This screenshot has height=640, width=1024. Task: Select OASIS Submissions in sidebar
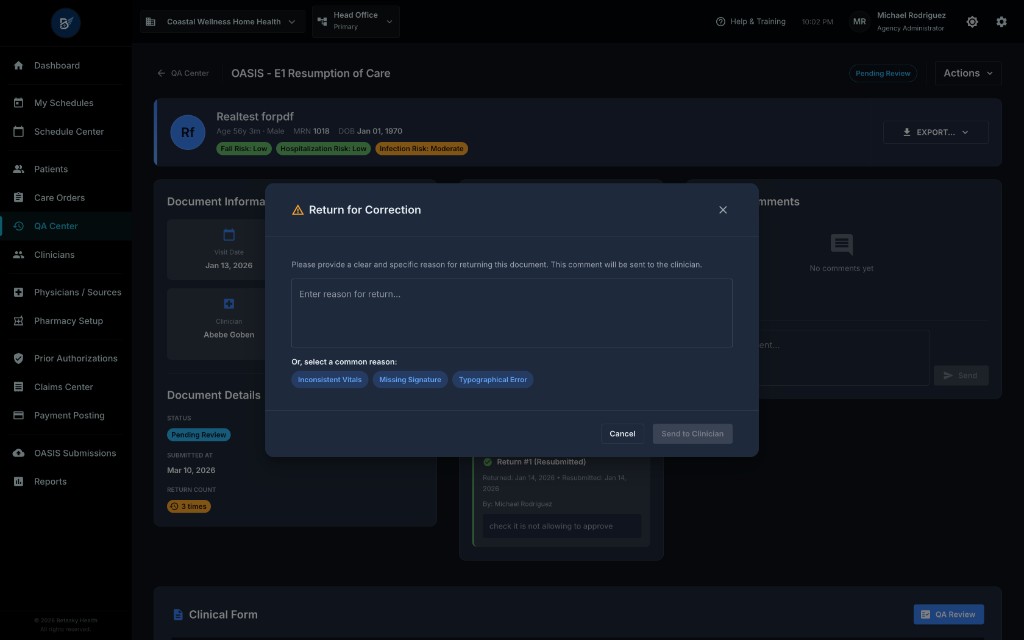(65, 453)
